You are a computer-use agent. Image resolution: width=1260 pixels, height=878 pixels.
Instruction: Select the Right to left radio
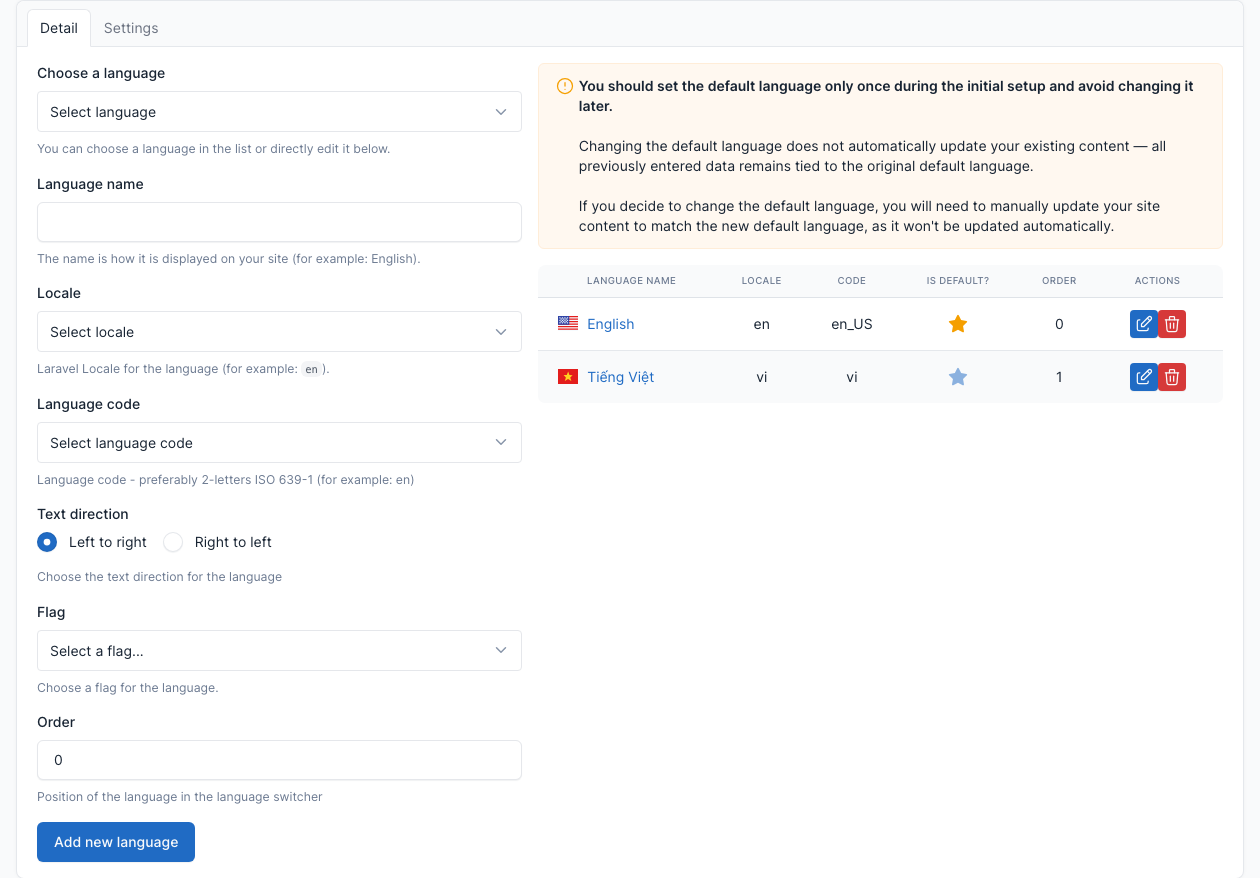point(173,542)
